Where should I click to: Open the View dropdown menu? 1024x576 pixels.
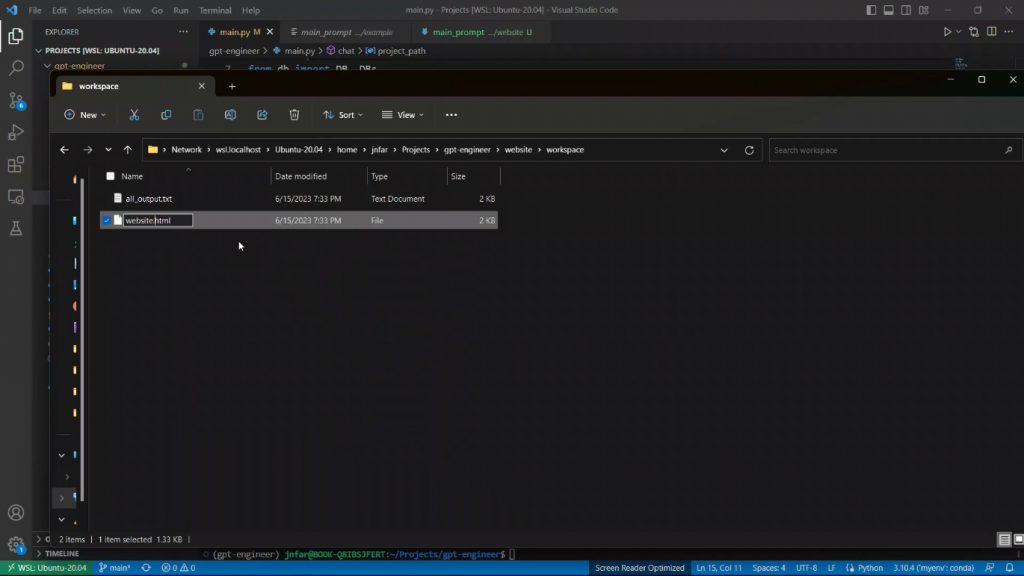point(403,115)
